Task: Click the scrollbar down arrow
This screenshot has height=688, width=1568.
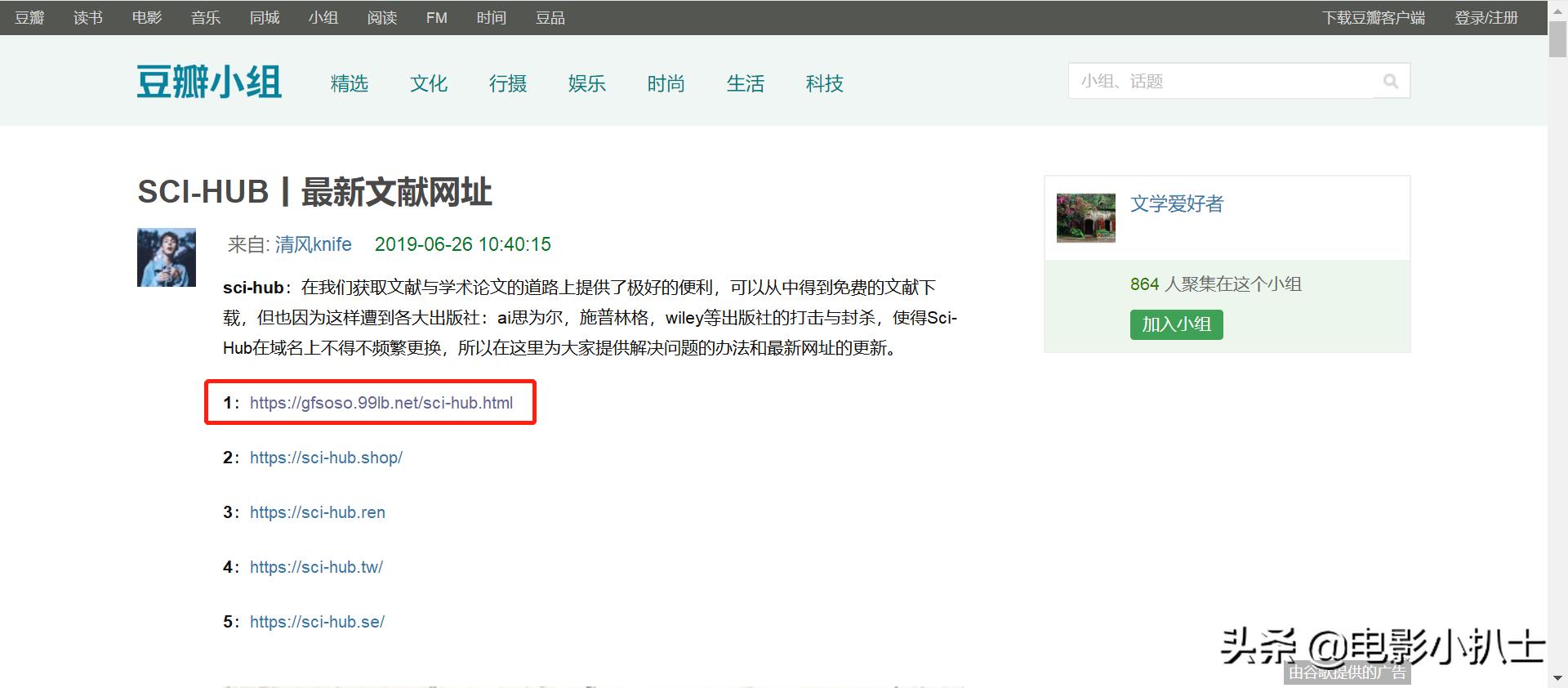Action: point(1557,679)
